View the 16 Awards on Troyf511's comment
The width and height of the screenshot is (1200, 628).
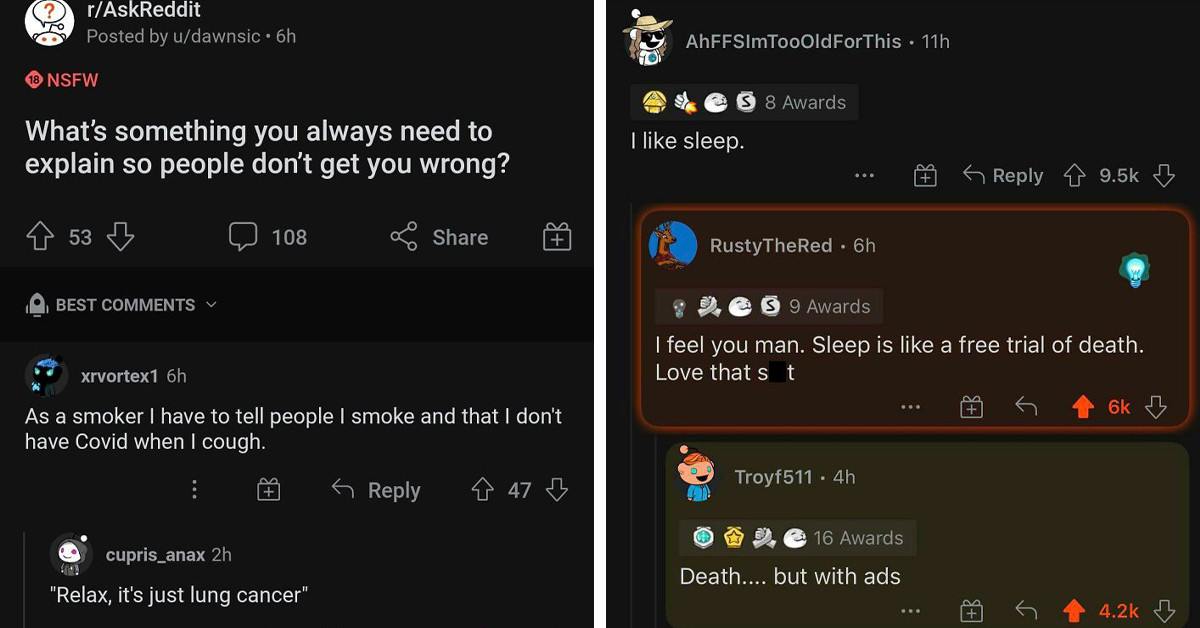coord(797,537)
